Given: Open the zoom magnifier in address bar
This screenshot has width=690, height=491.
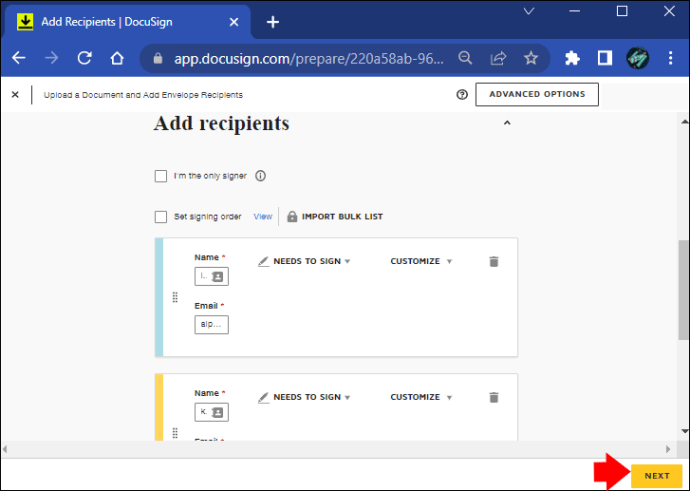Looking at the screenshot, I should (x=465, y=58).
